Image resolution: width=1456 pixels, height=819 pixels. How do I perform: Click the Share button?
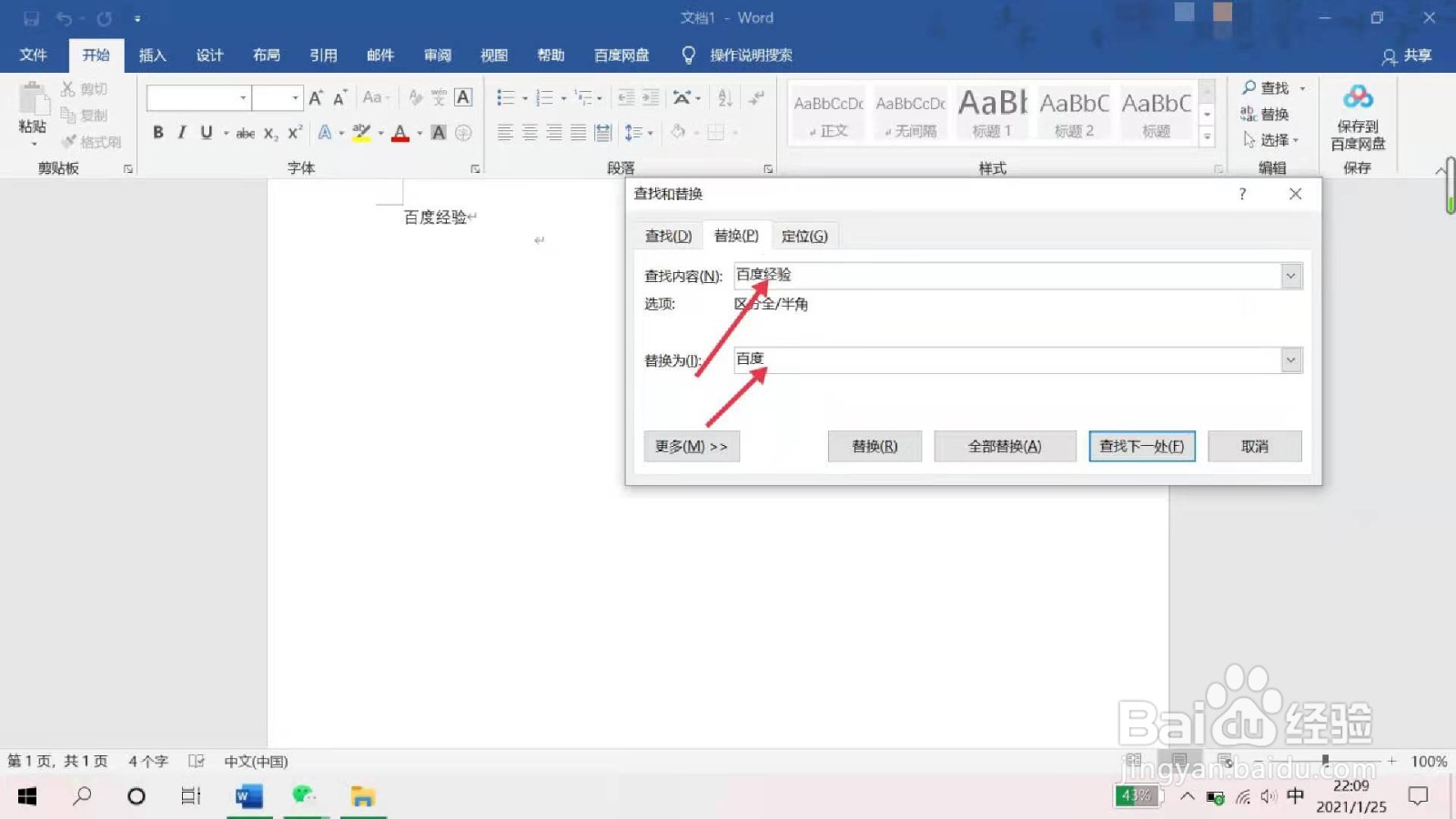click(x=1407, y=56)
